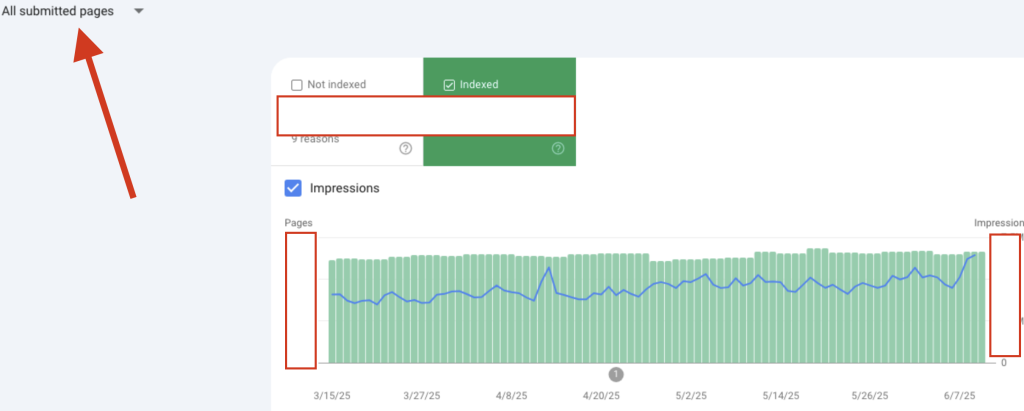Click the 3/27/25 date label
The width and height of the screenshot is (1024, 411).
coord(422,396)
